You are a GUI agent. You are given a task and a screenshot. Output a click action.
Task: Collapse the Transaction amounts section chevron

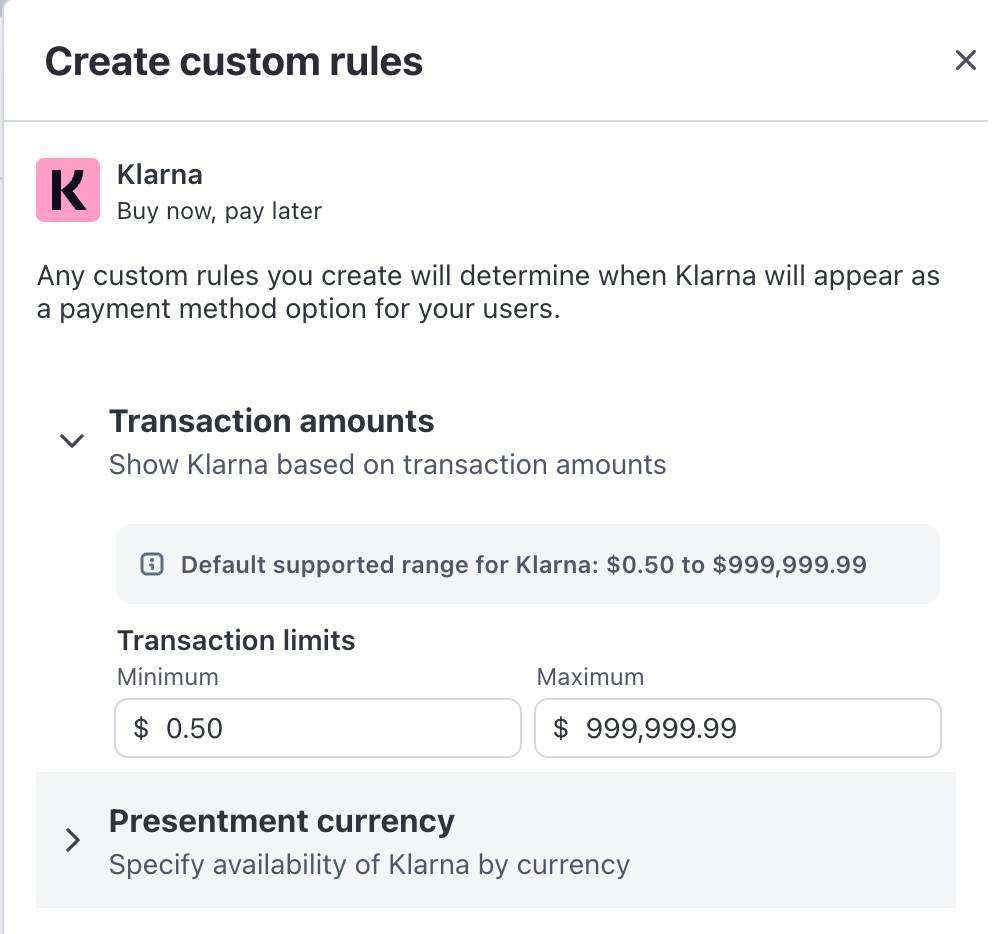72,440
